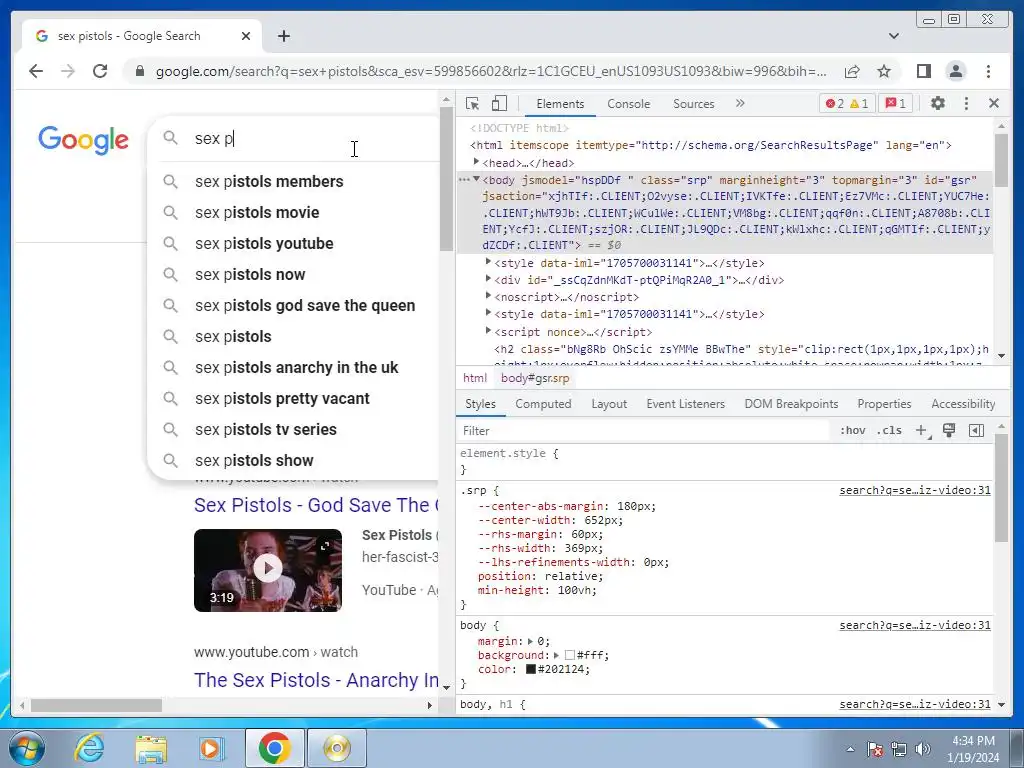1024x768 pixels.
Task: Open The Sex Pistols - Anarchy result link
Action: (x=316, y=680)
